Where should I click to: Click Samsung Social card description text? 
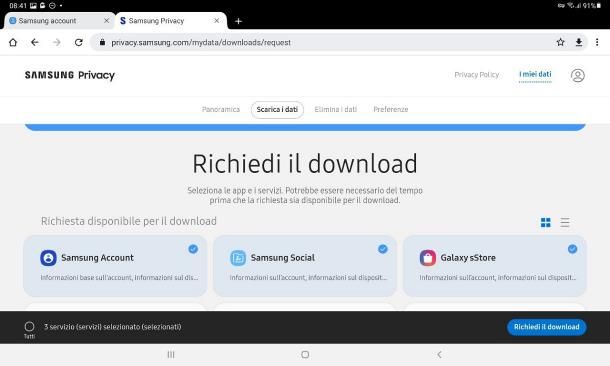click(x=309, y=277)
